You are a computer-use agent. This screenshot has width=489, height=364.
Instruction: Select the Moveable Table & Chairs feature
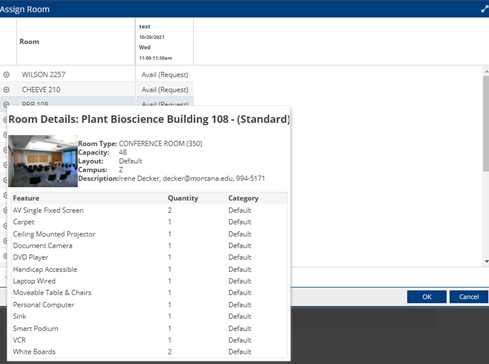(149, 293)
